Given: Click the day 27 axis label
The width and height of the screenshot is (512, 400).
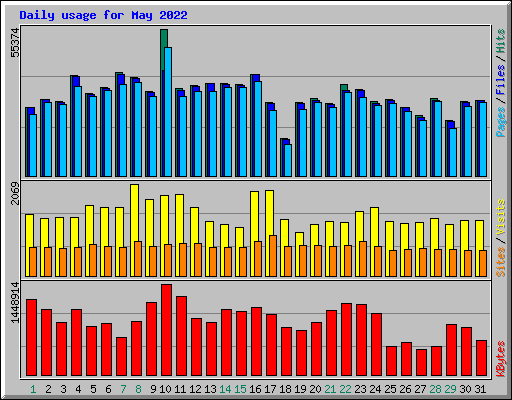Looking at the screenshot, I should 421,389.
